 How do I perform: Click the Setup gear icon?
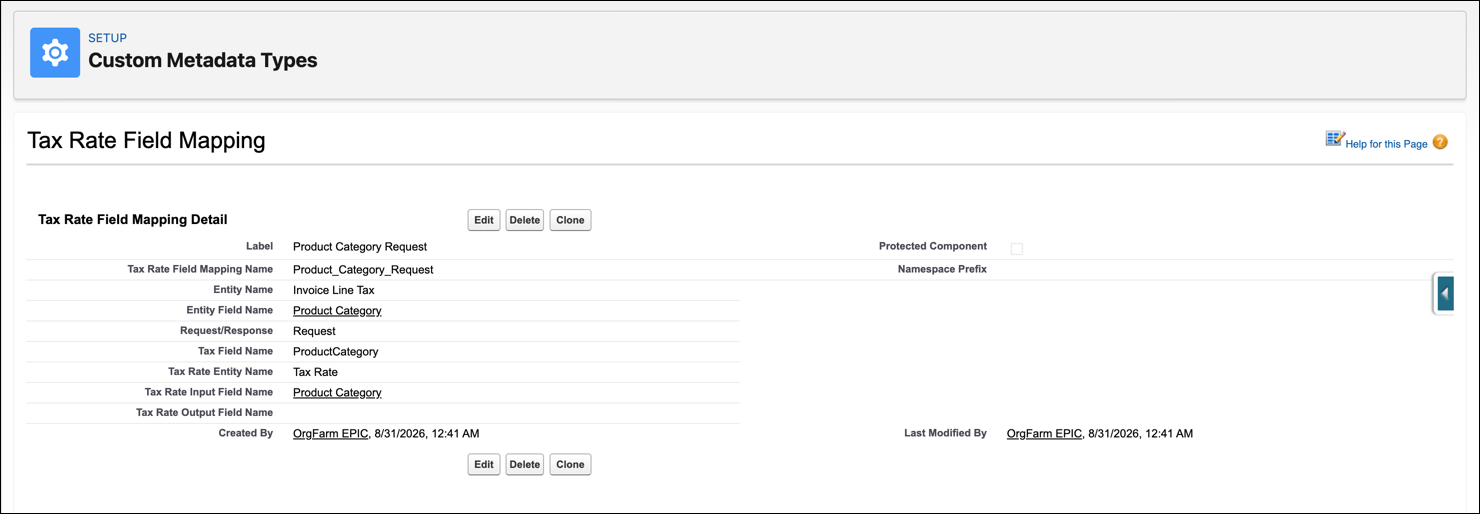click(x=55, y=53)
